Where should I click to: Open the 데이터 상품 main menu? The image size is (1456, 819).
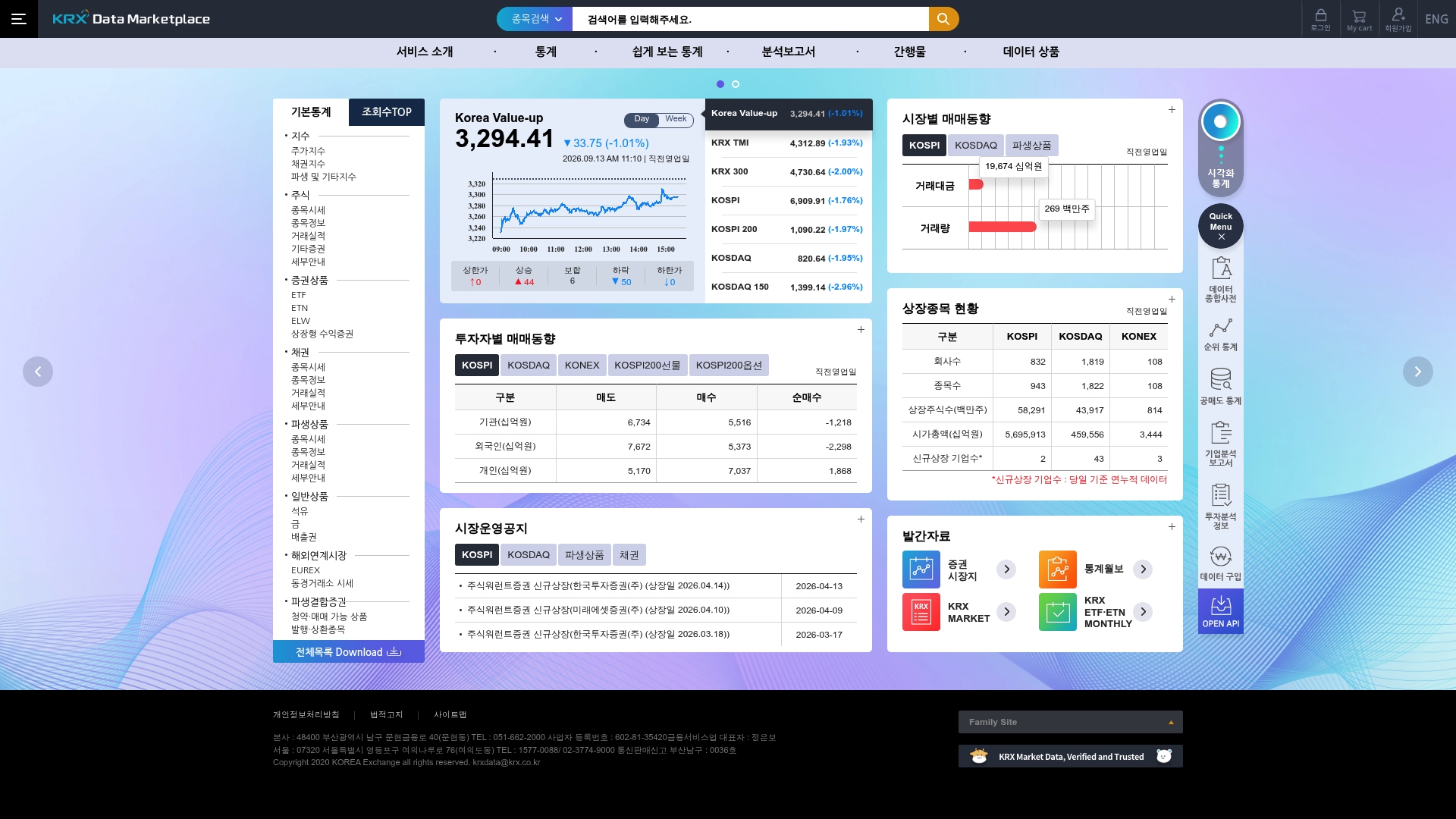1031,52
